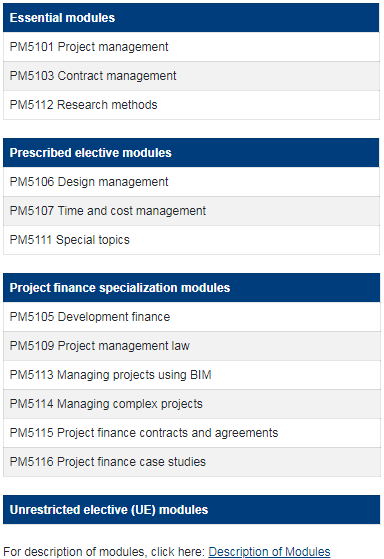The width and height of the screenshot is (384, 559).
Task: Choose PM5114 Managing complex projects
Action: 191,404
